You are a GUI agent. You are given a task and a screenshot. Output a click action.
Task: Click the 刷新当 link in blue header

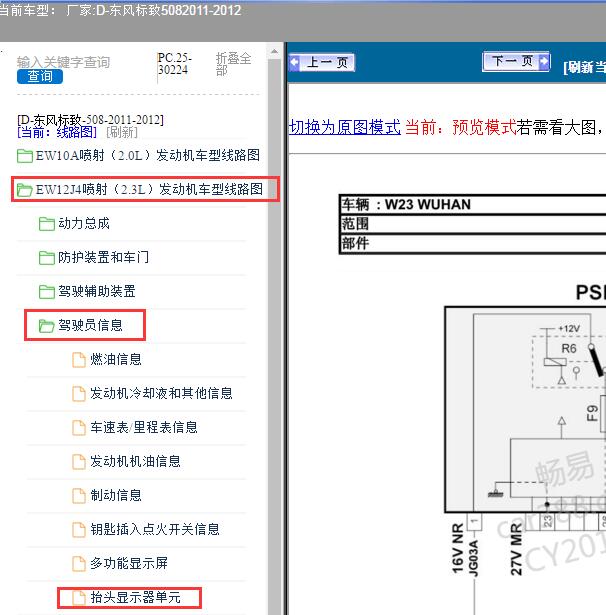584,67
